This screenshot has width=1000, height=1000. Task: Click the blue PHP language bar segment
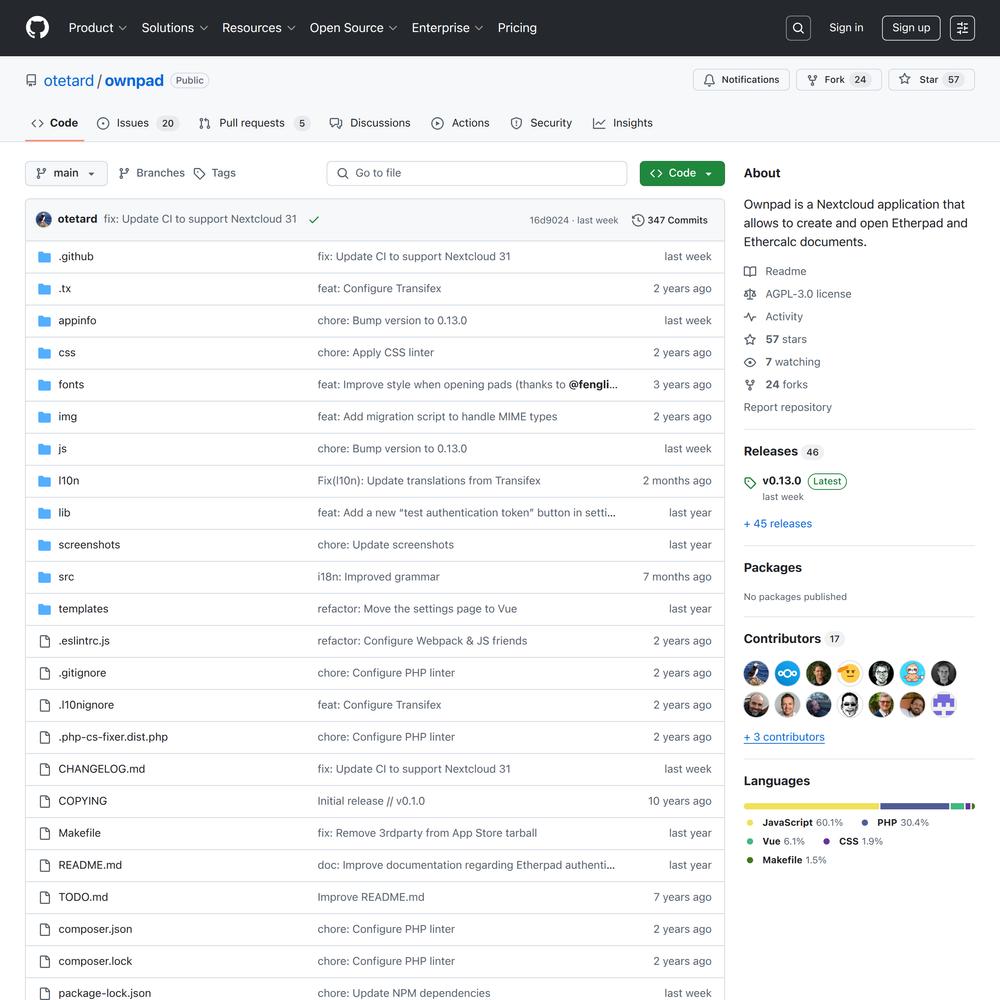click(x=915, y=807)
